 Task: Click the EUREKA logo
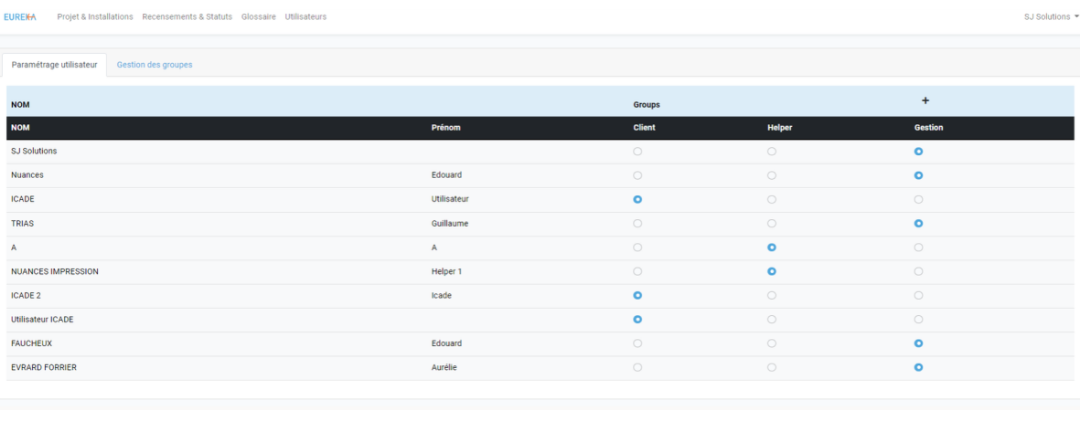click(20, 17)
